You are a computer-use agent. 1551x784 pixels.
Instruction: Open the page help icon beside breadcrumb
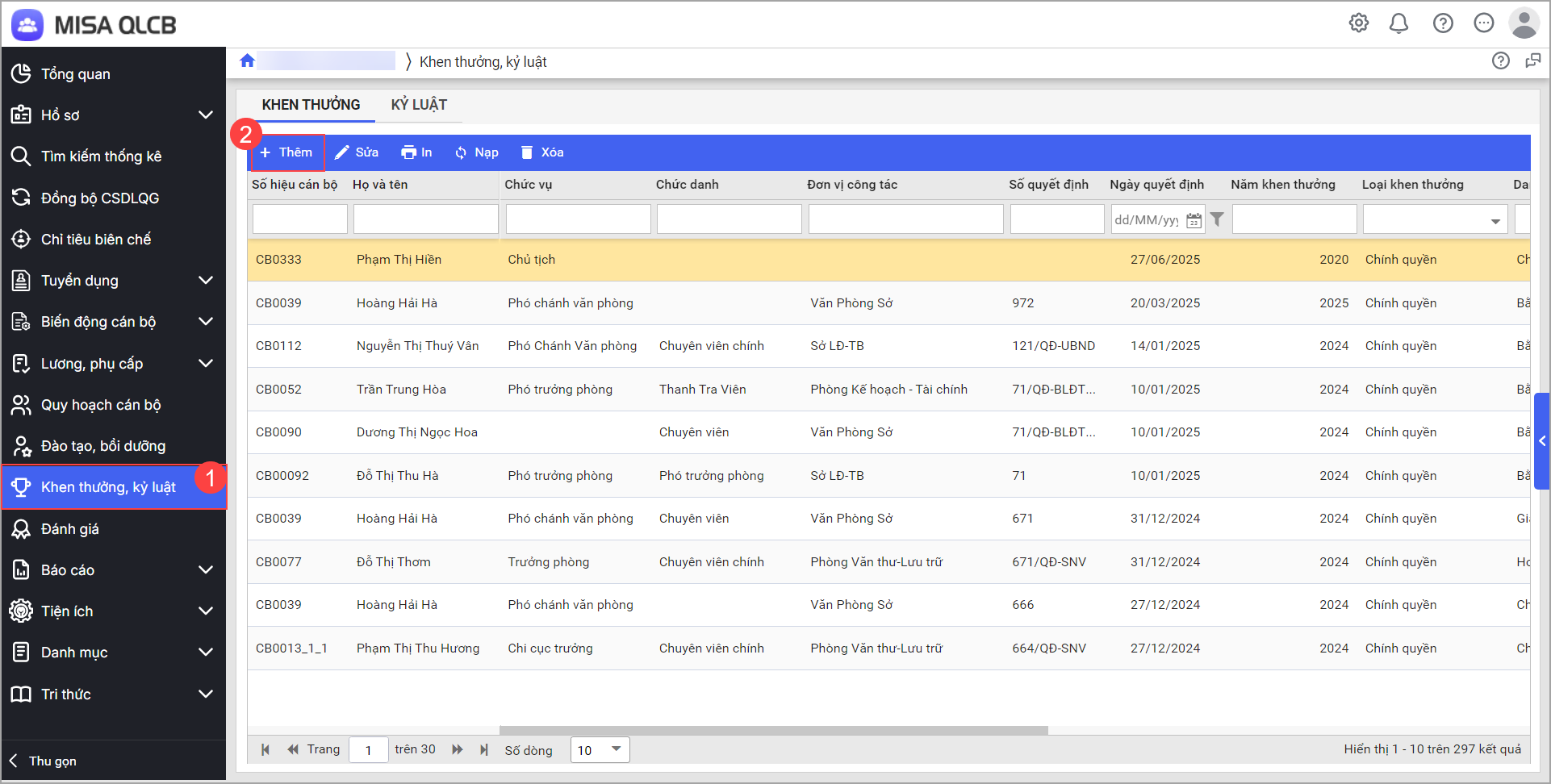[1500, 60]
